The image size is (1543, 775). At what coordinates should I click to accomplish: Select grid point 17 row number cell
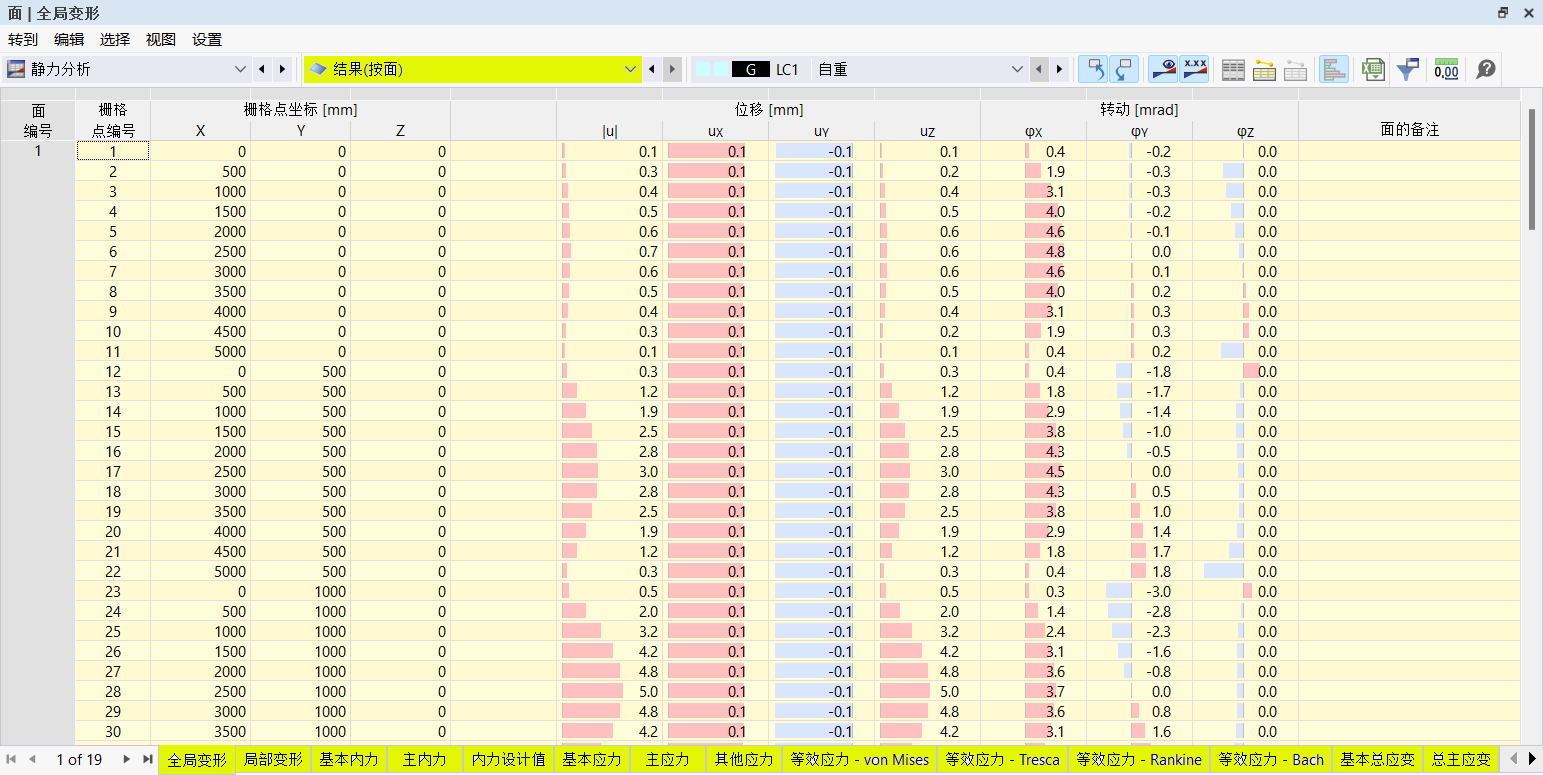click(113, 471)
